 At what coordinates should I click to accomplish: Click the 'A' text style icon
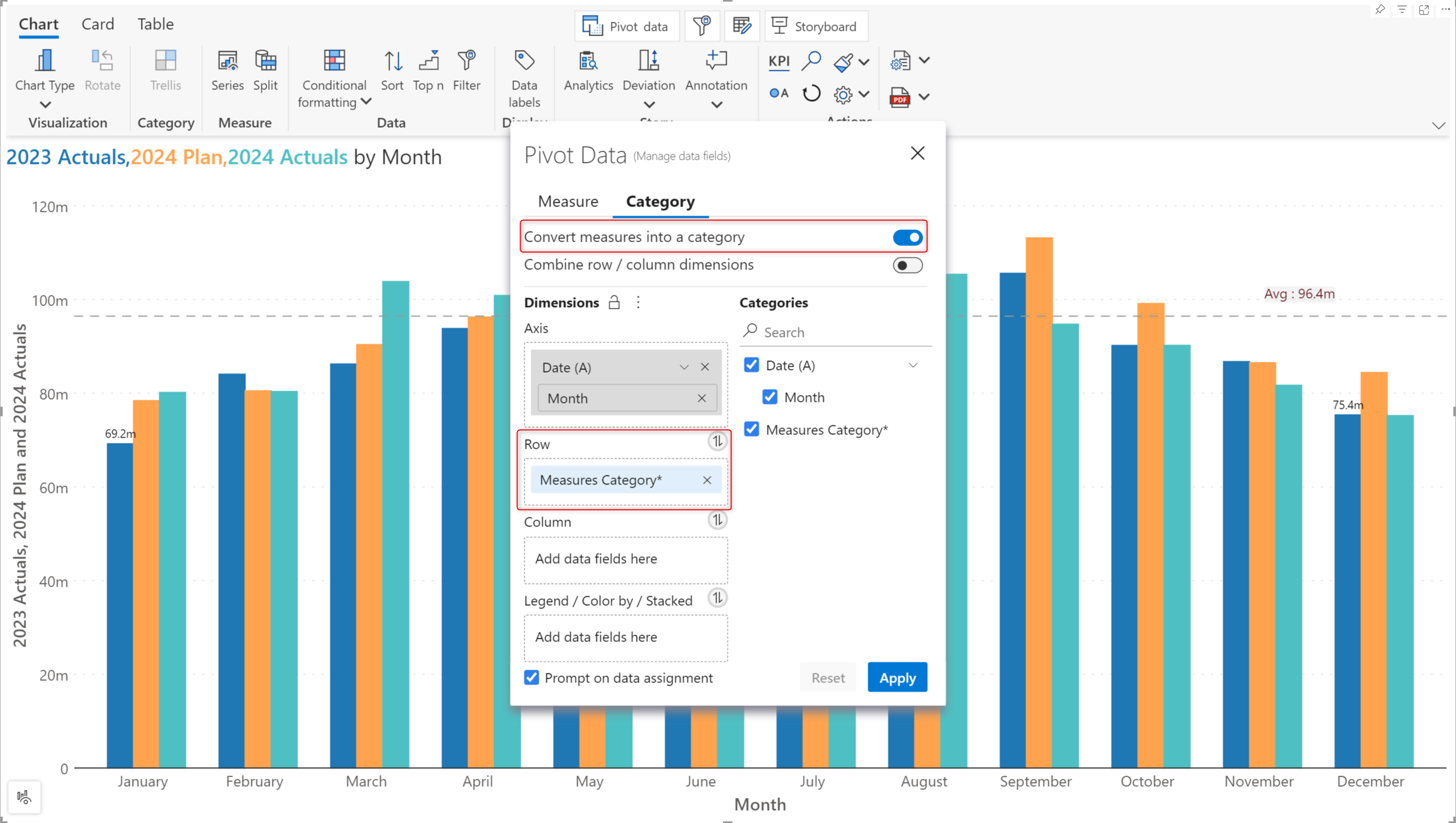pyautogui.click(x=778, y=93)
